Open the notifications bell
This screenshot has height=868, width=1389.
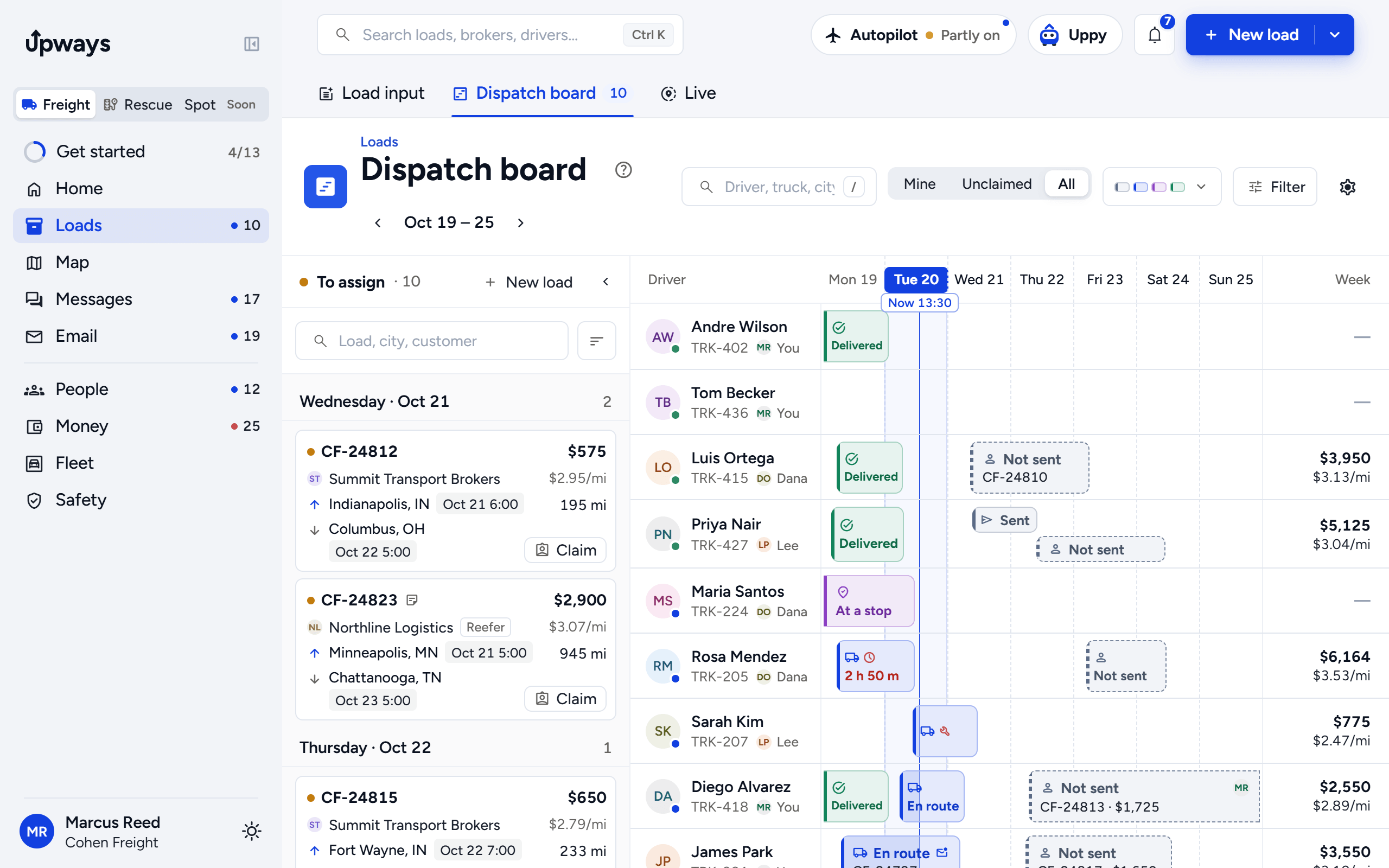[x=1154, y=35]
